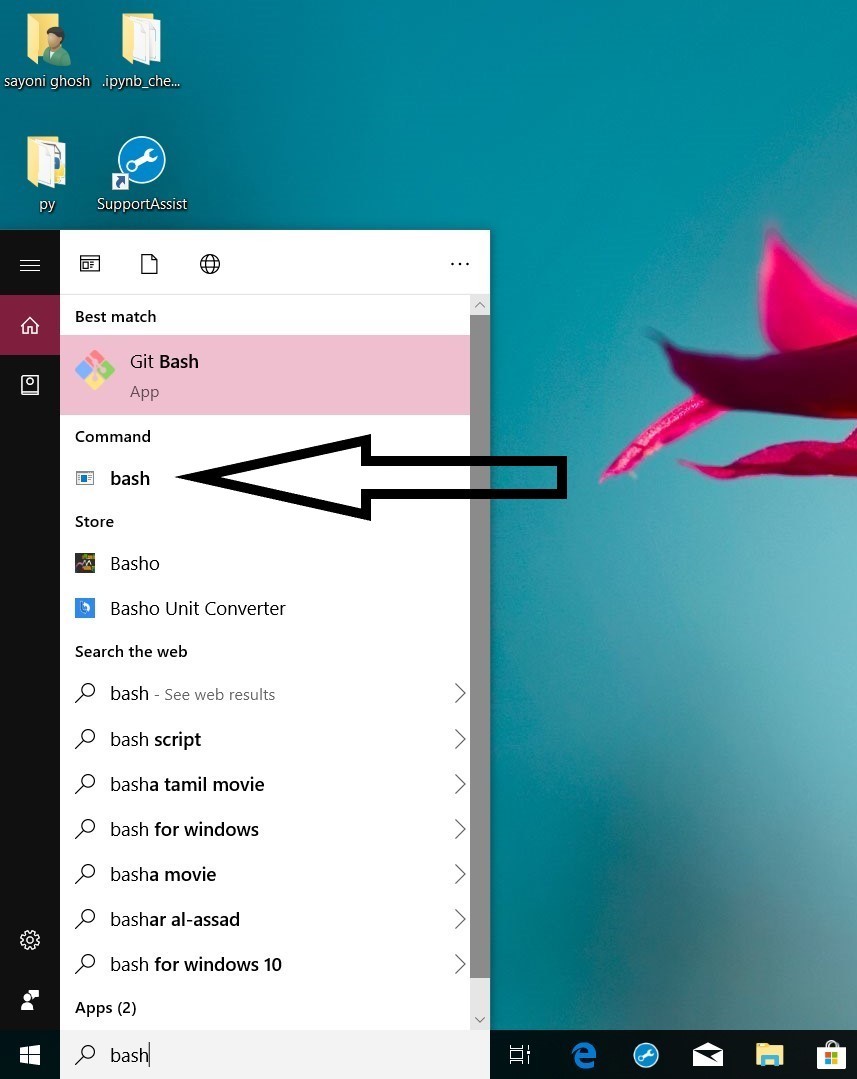The image size is (857, 1079).
Task: Search web for bash - See web results
Action: pyautogui.click(x=265, y=694)
